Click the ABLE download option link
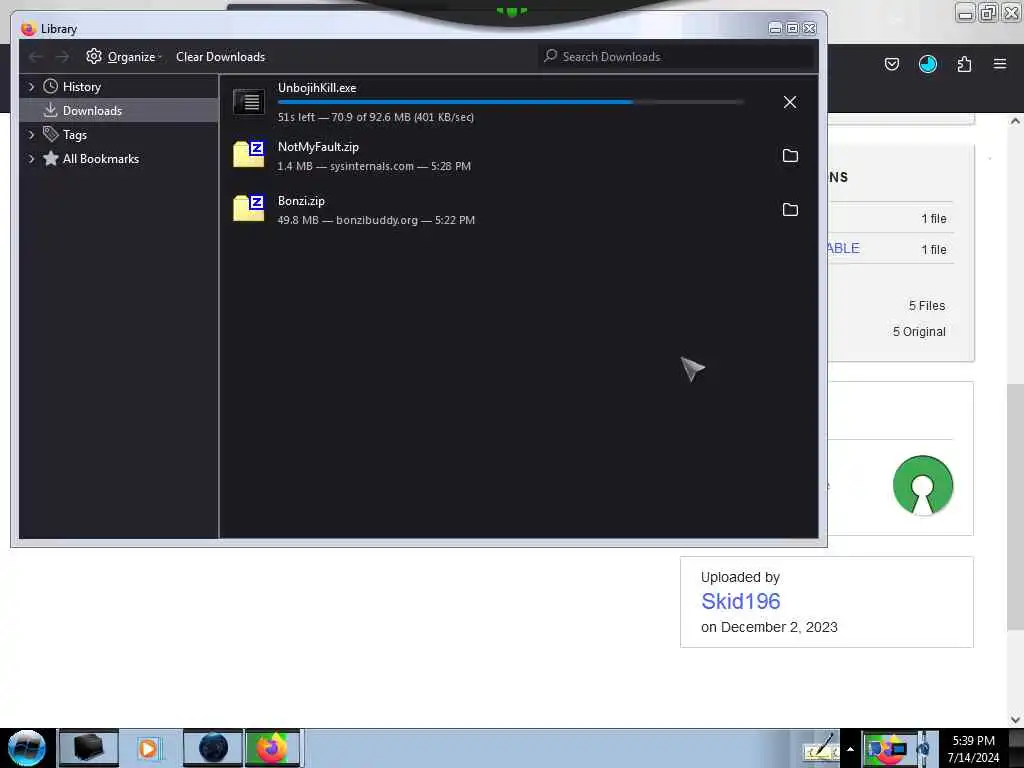Screen dimensions: 1024x768 coord(844,248)
